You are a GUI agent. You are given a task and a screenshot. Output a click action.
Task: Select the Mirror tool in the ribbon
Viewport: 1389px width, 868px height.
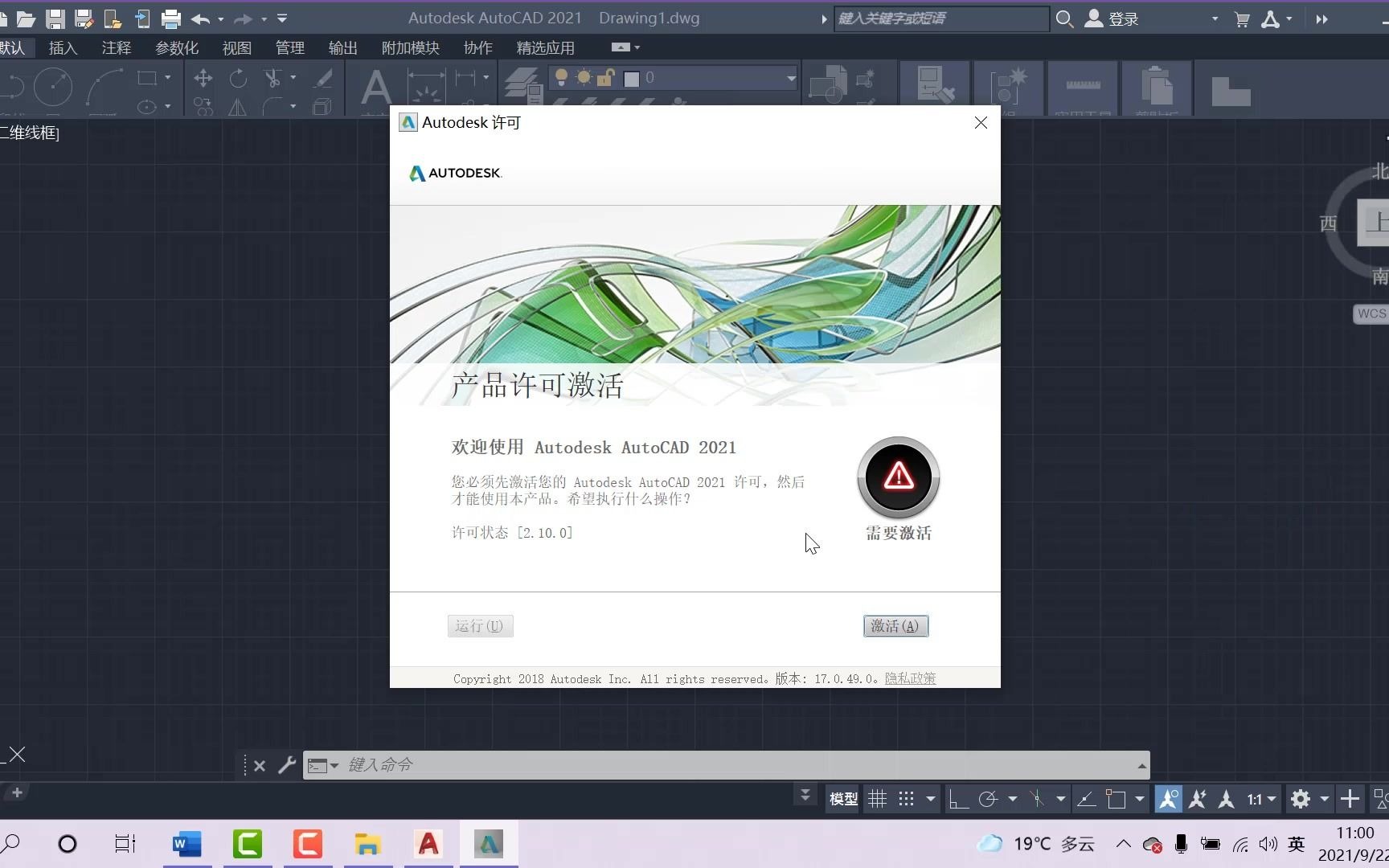[x=238, y=106]
